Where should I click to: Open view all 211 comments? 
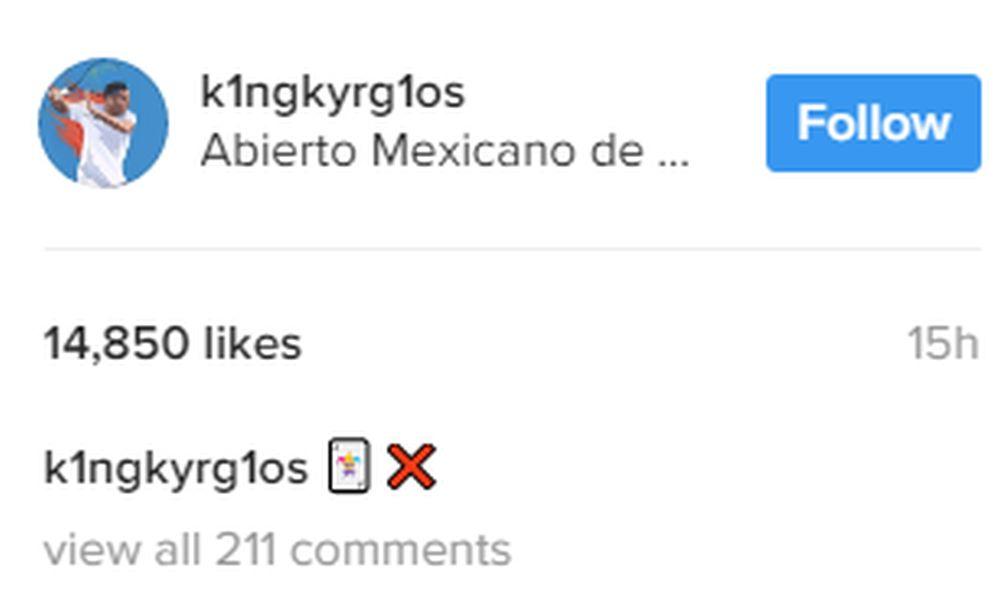277,549
